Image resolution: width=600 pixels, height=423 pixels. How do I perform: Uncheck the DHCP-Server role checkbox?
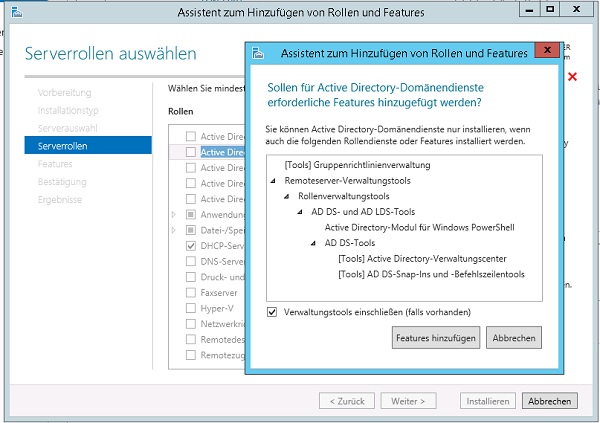[x=191, y=246]
